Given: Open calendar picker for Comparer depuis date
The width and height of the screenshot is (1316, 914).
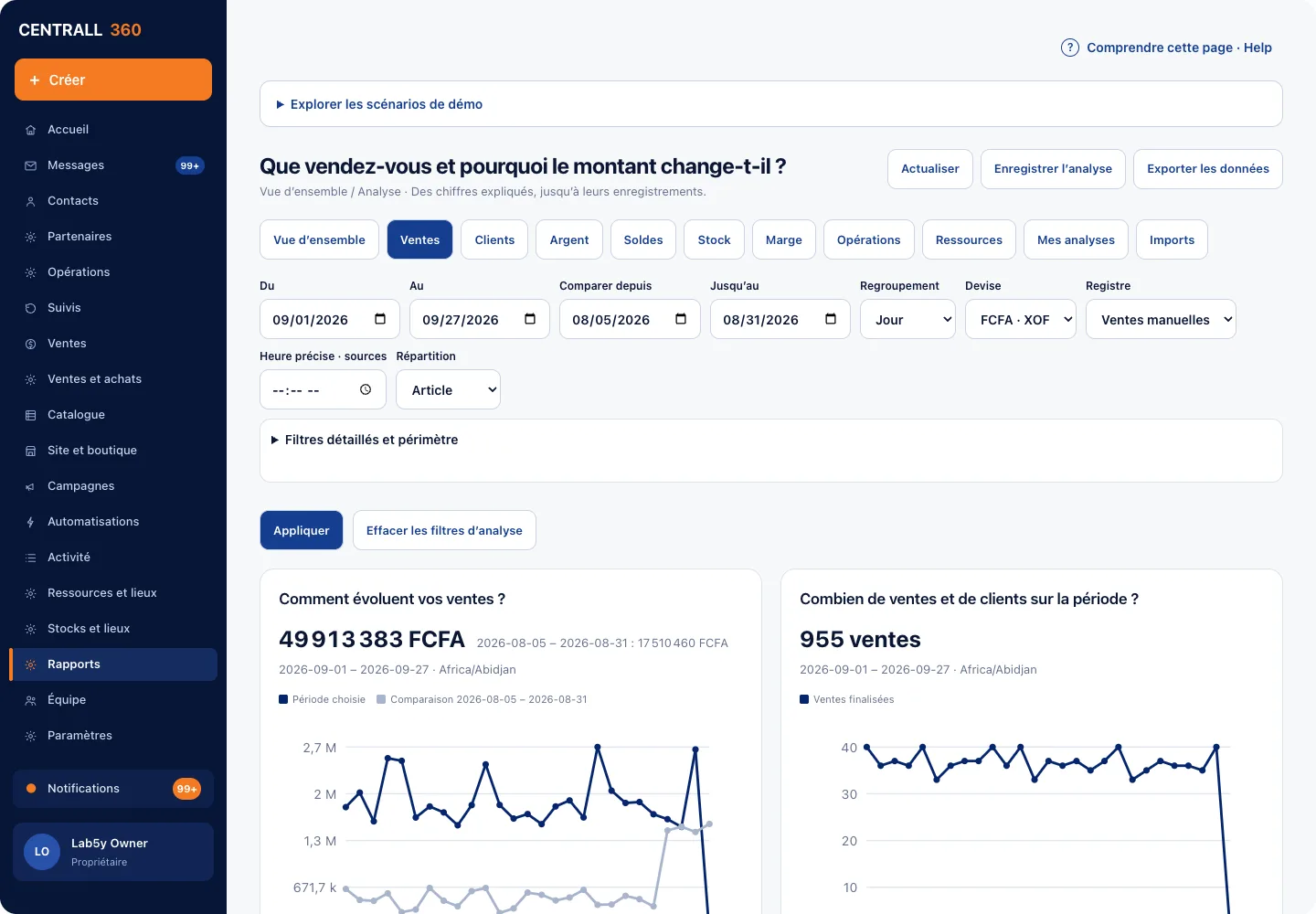Looking at the screenshot, I should click(x=681, y=319).
